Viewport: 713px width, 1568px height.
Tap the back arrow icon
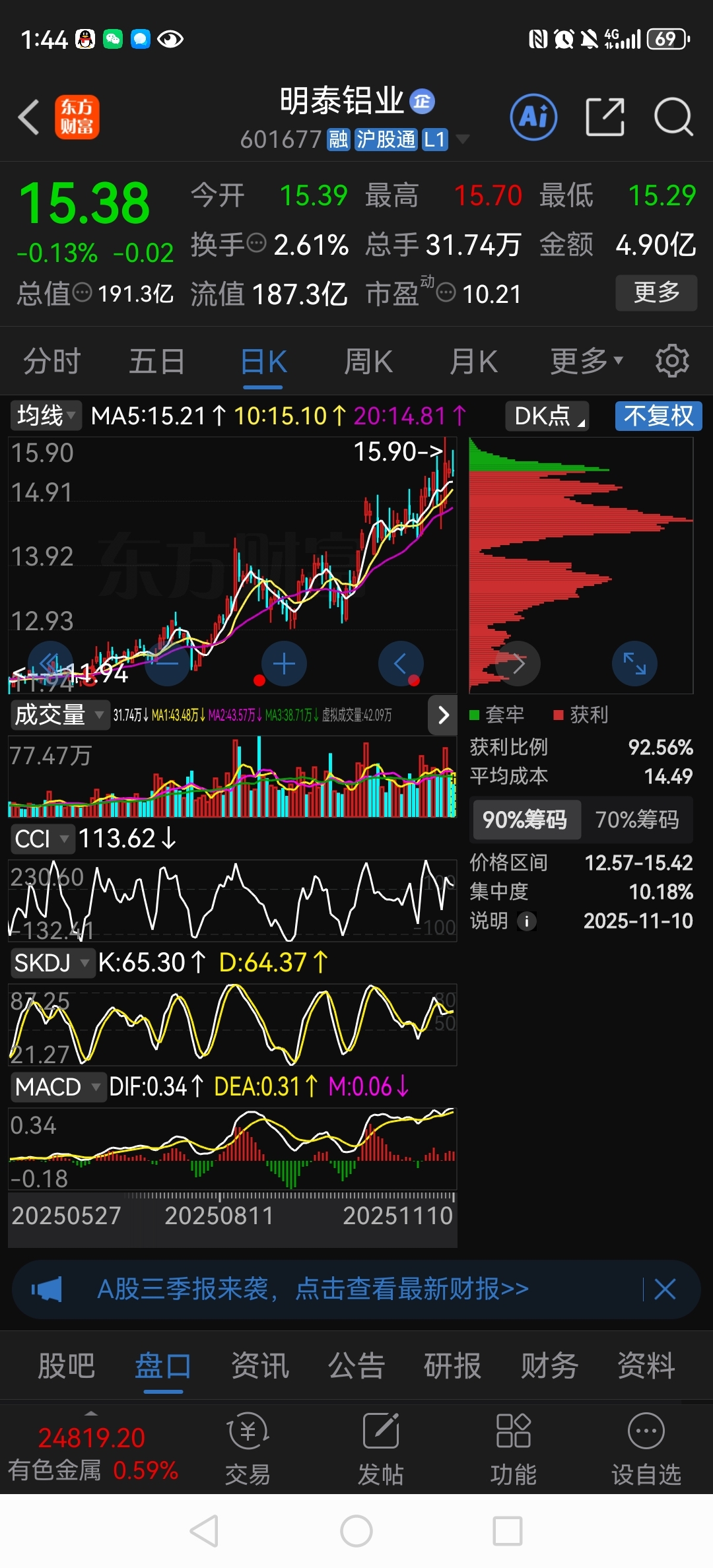click(29, 117)
